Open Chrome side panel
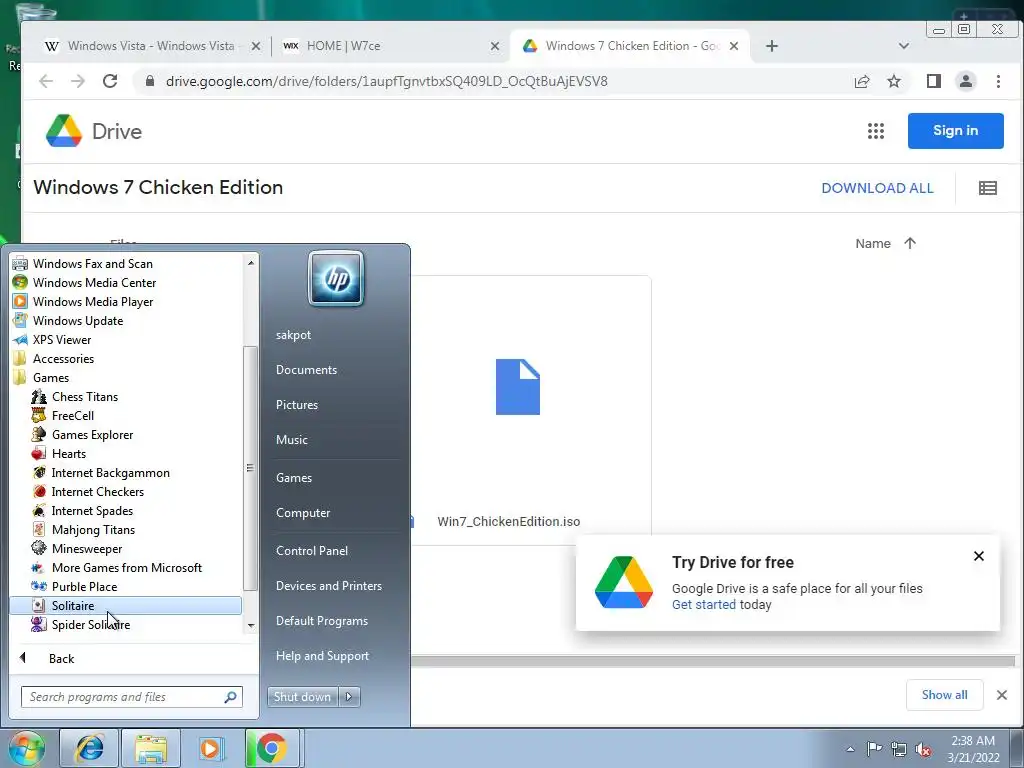Screen dimensions: 1024x768 (x=933, y=81)
